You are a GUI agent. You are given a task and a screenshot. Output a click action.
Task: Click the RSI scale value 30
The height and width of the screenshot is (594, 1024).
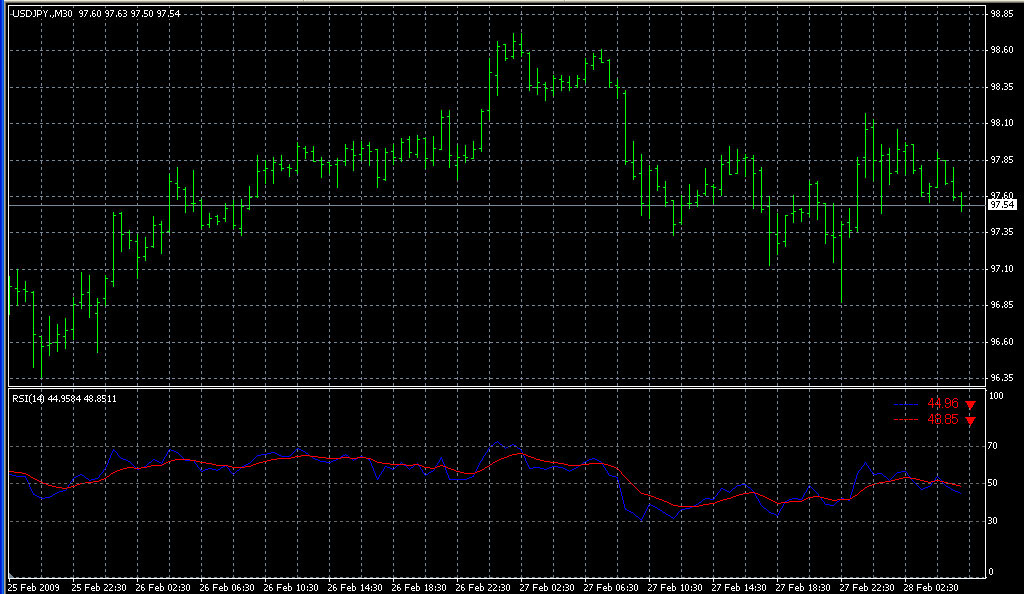993,520
